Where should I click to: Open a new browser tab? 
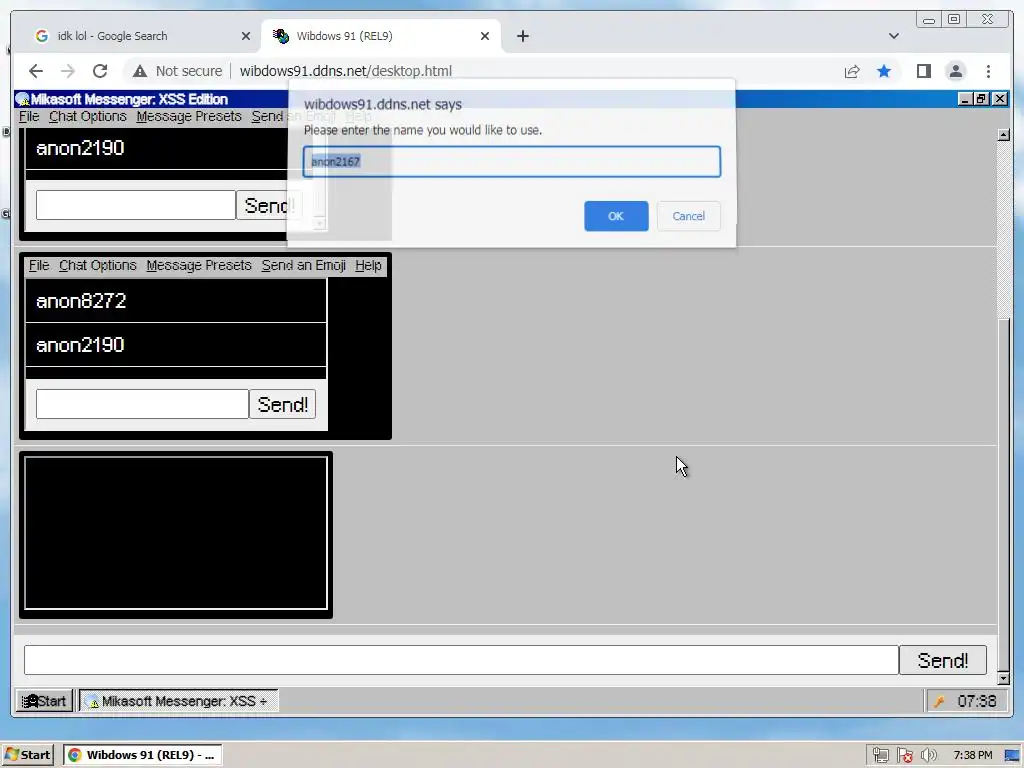coord(522,36)
